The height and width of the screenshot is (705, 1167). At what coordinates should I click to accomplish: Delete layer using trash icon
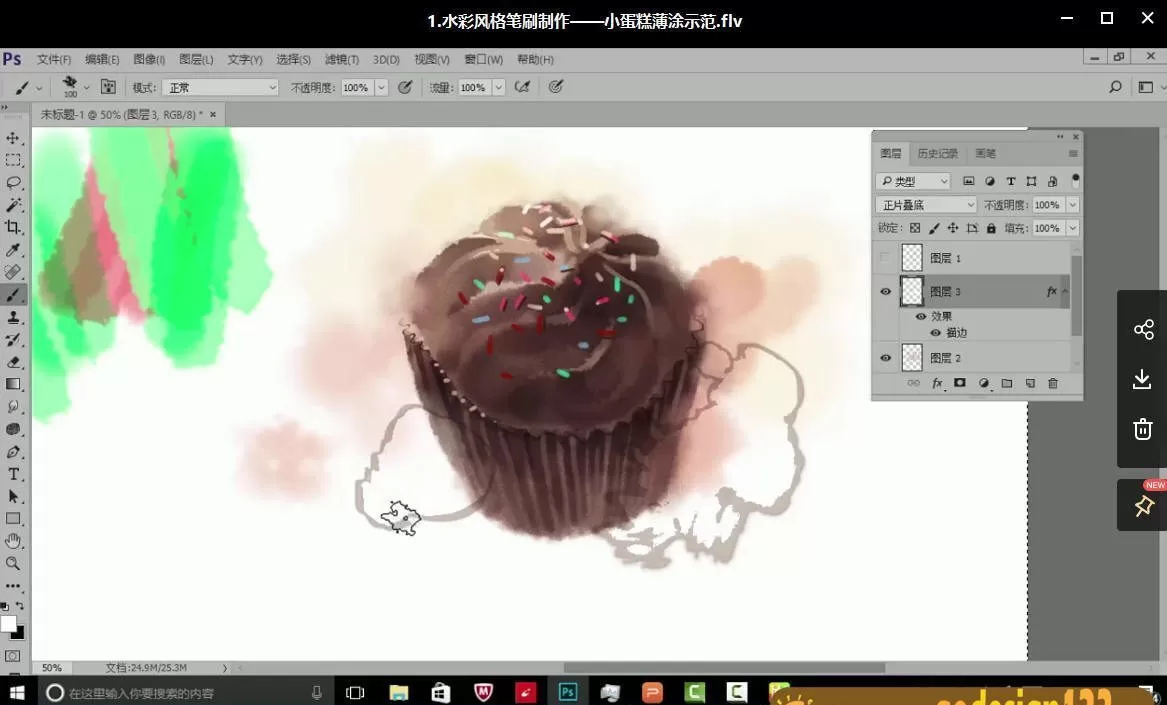coord(1052,383)
